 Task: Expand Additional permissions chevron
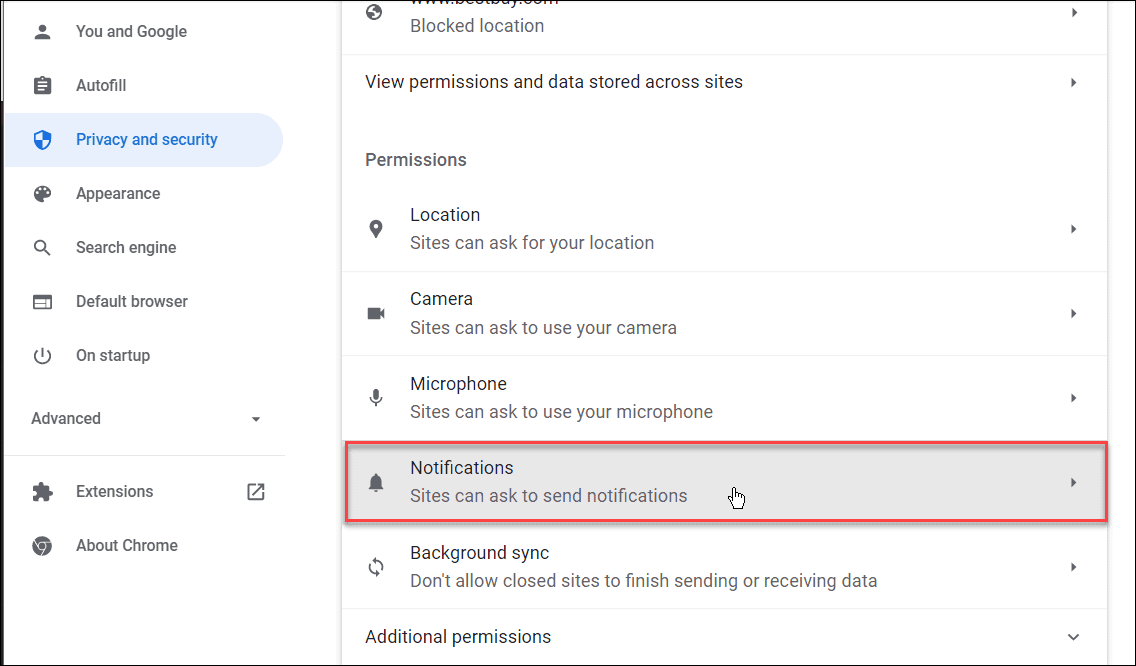pyautogui.click(x=1073, y=637)
